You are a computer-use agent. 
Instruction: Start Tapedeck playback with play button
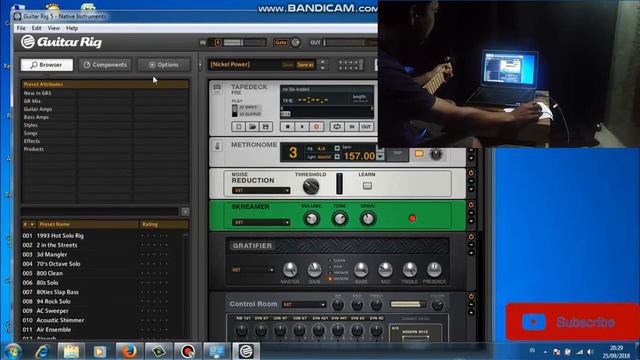click(x=302, y=127)
